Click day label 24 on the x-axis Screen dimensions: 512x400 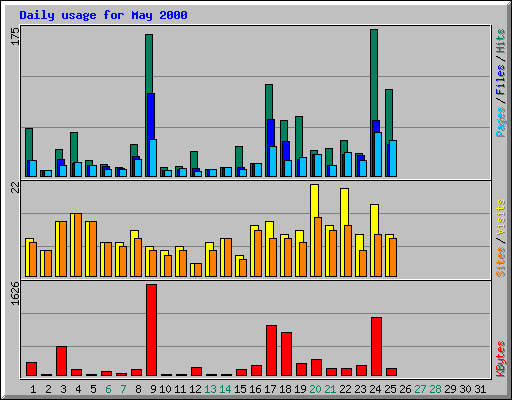(x=375, y=389)
